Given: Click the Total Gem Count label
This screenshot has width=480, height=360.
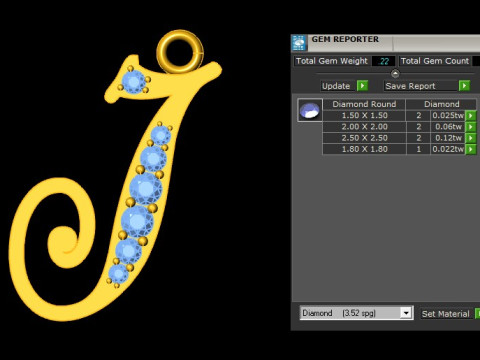Looking at the screenshot, I should [435, 61].
